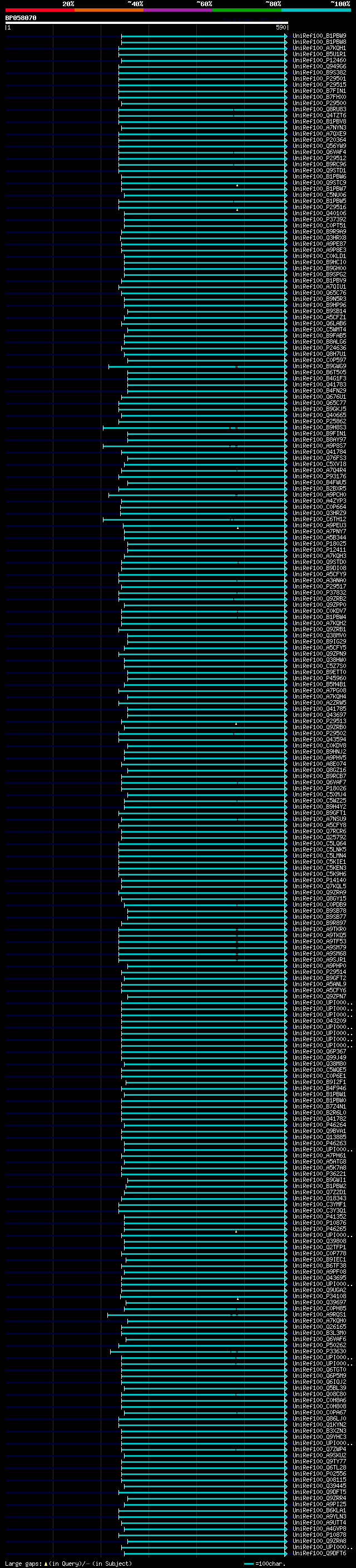Select the query name BP058070
Viewport: 356px width, 1568px height.
(21, 18)
